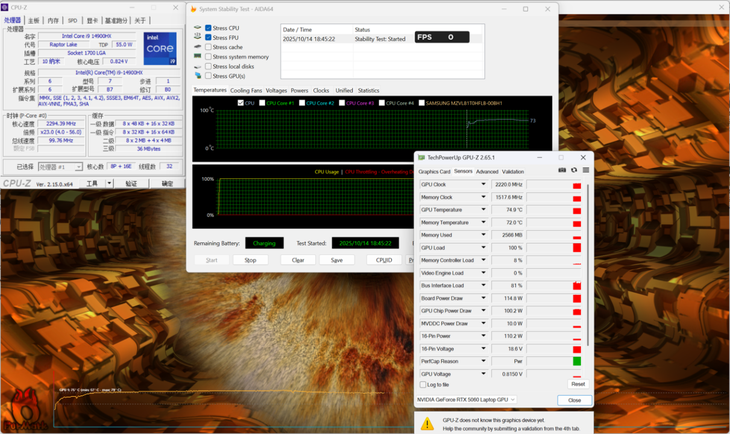Click CPU-Z title bar app icon
Viewport: 730px width, 434px height.
tap(6, 7)
